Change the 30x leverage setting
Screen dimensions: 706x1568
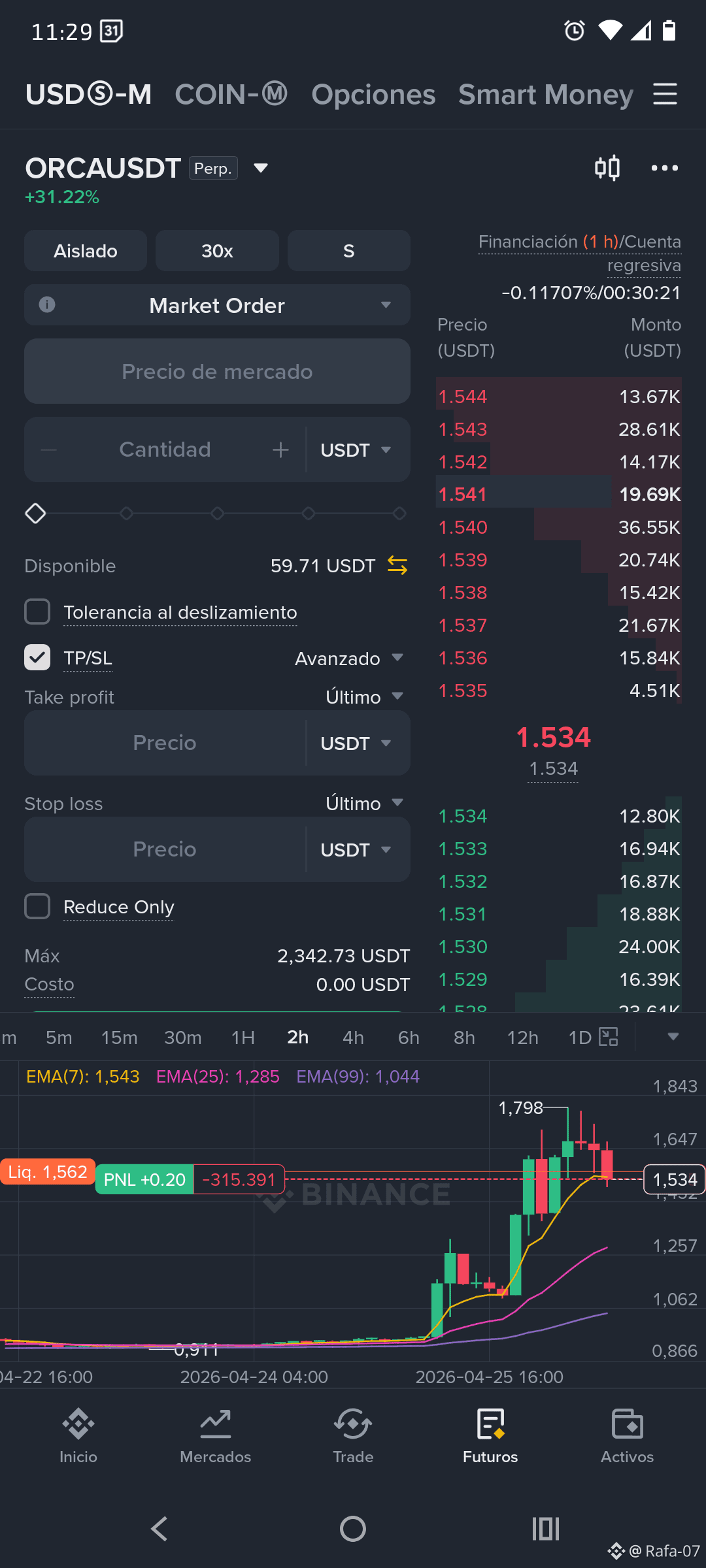(217, 251)
